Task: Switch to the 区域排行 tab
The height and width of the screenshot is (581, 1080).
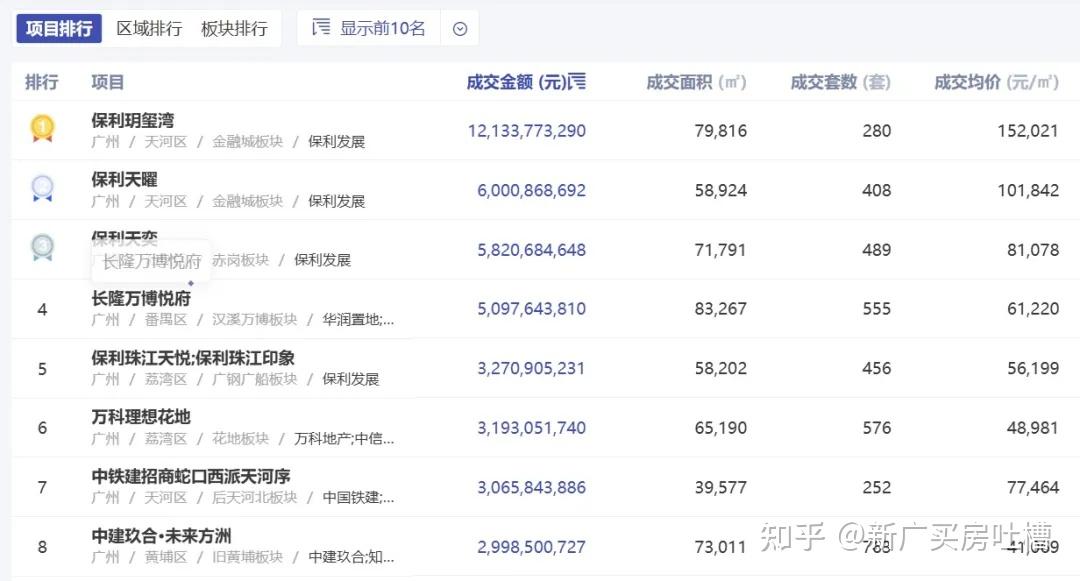Action: 149,29
